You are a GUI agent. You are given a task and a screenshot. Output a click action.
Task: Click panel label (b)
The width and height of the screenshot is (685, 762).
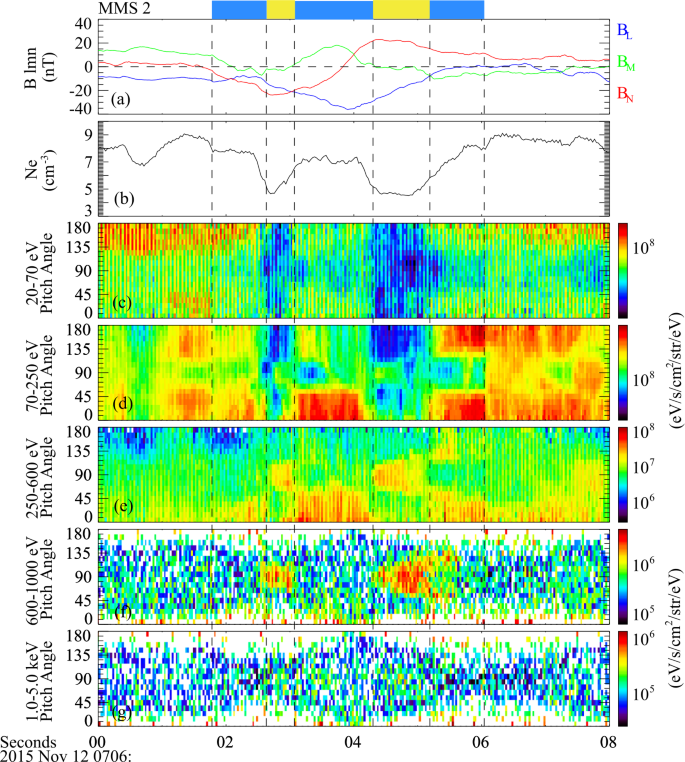pyautogui.click(x=123, y=199)
